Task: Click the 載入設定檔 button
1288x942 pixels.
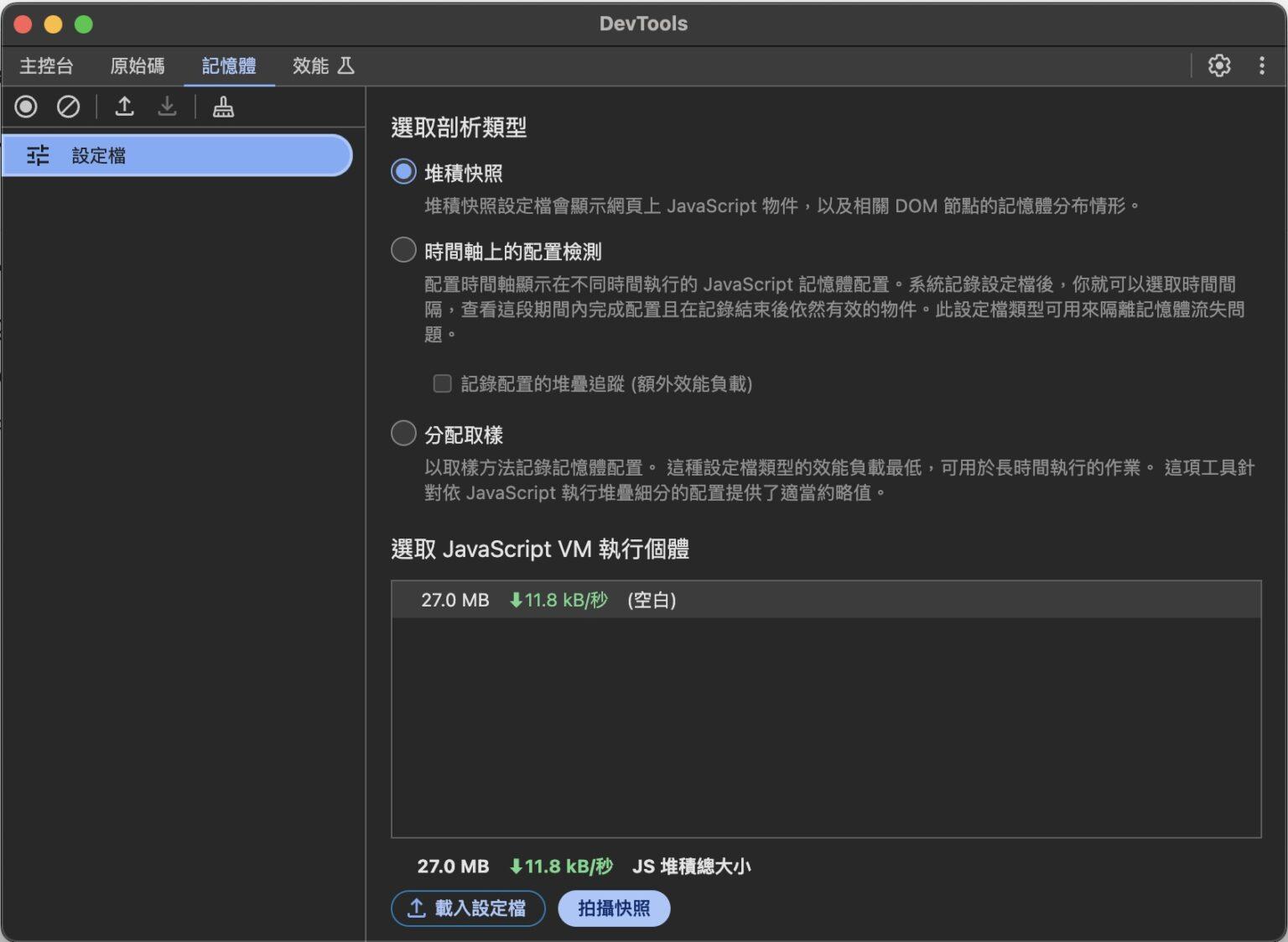Action: pos(467,908)
